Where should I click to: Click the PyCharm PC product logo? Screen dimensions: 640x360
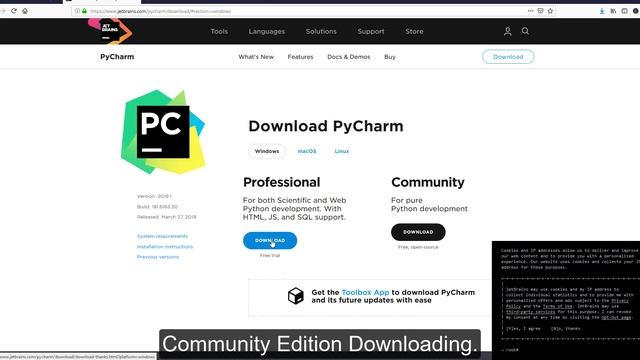pos(163,132)
